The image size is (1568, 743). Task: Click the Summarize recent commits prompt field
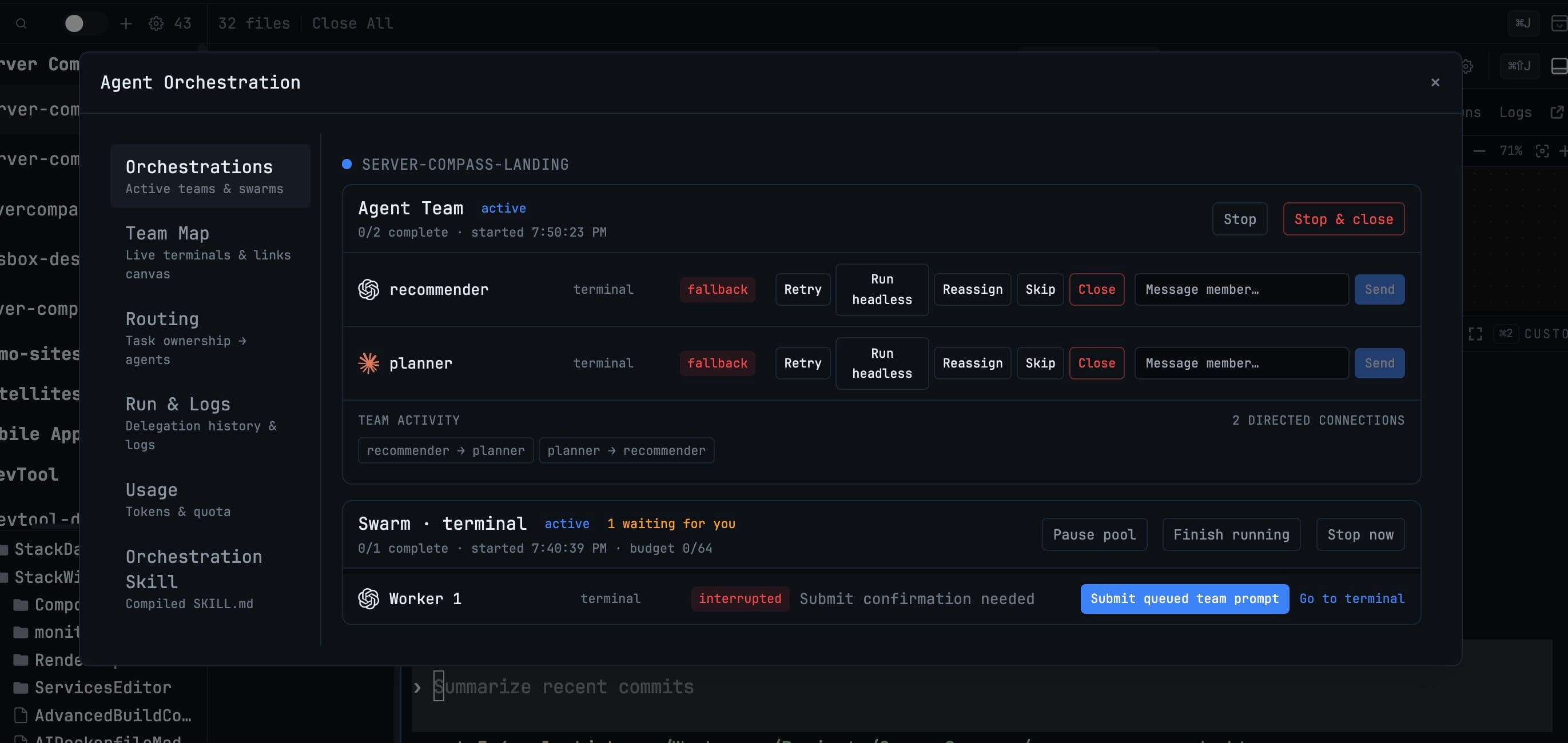click(981, 688)
